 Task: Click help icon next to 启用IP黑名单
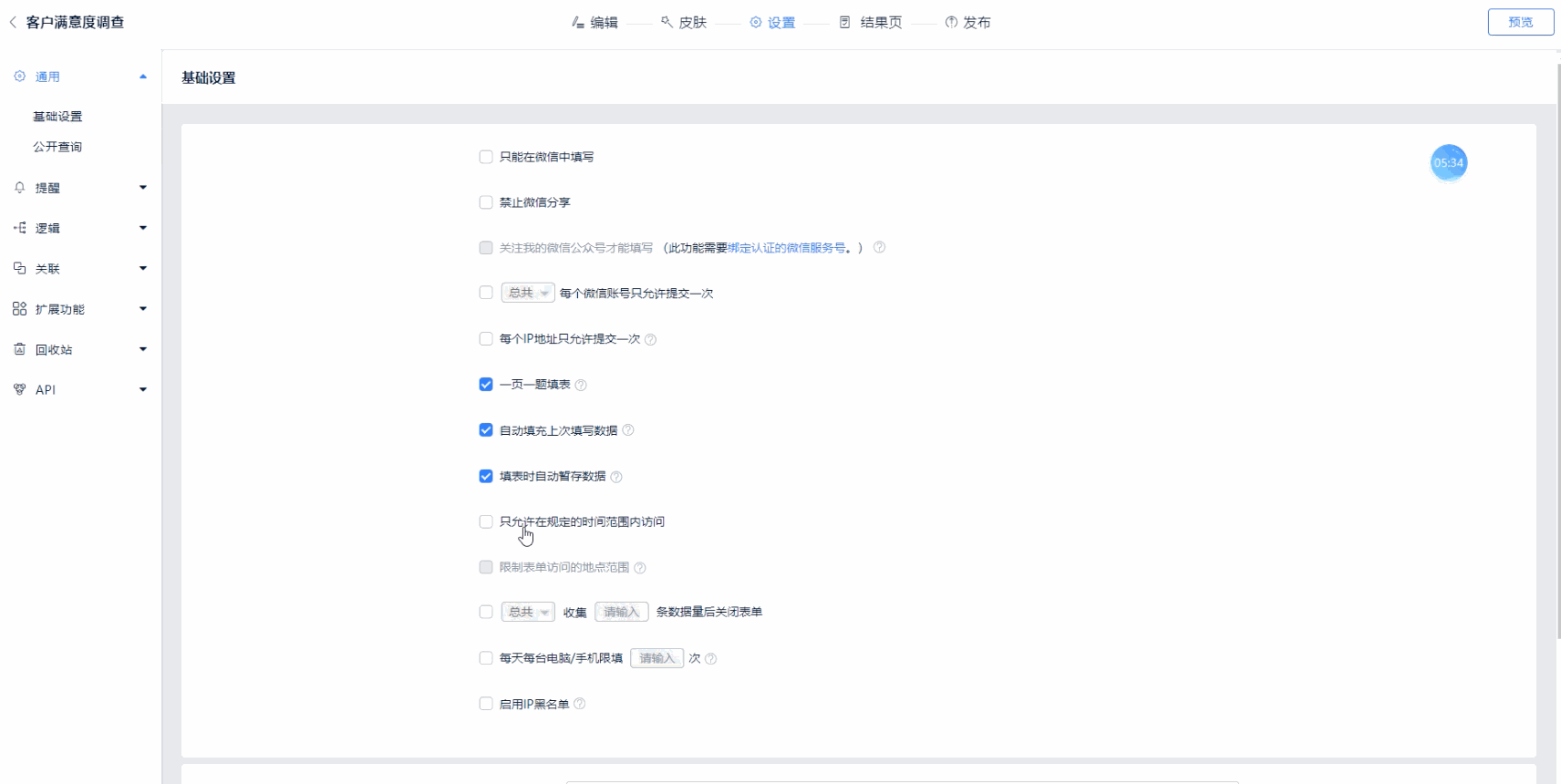coord(580,704)
